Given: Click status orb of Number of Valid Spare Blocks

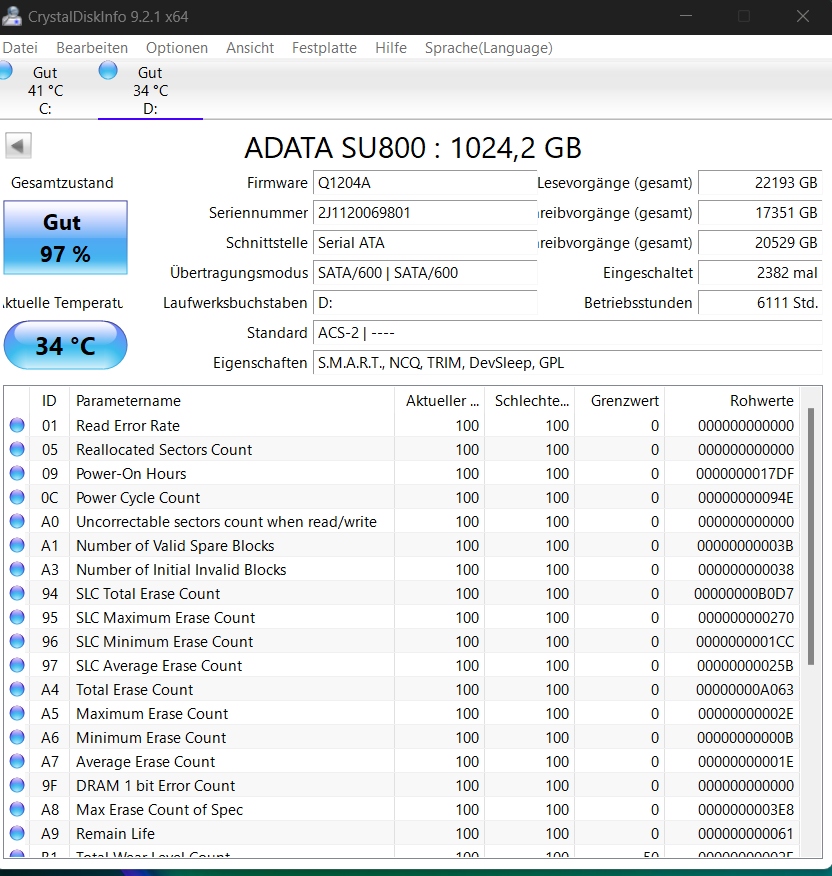Looking at the screenshot, I should tap(17, 545).
